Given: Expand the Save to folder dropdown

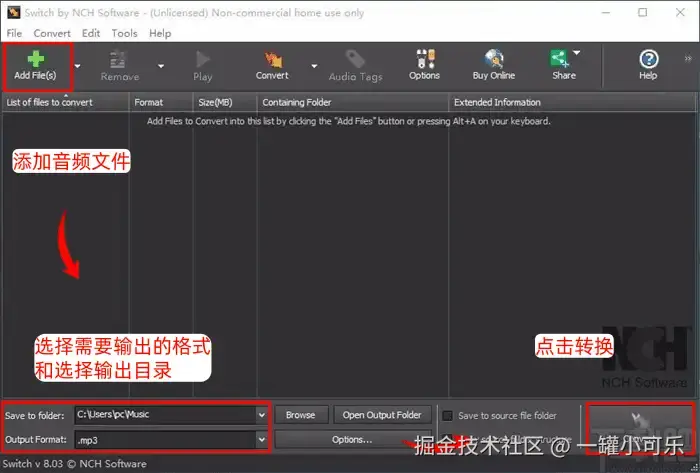Looking at the screenshot, I should coord(262,415).
